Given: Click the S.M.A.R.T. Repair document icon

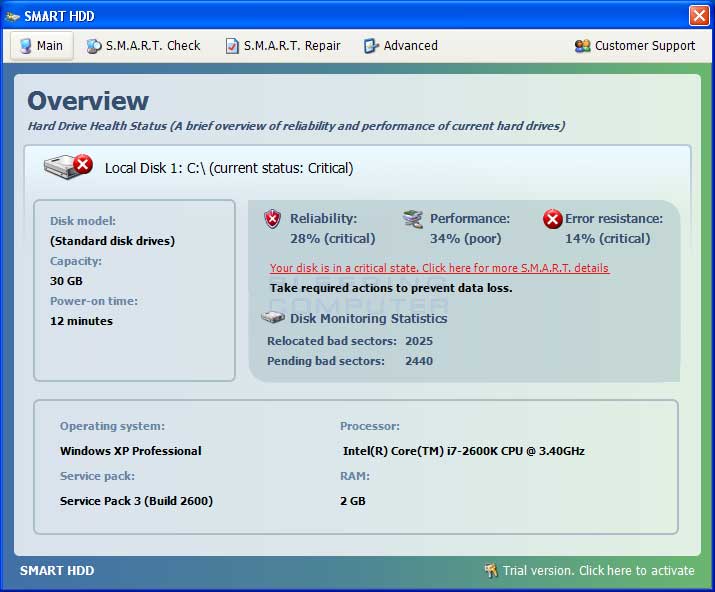Looking at the screenshot, I should 232,46.
